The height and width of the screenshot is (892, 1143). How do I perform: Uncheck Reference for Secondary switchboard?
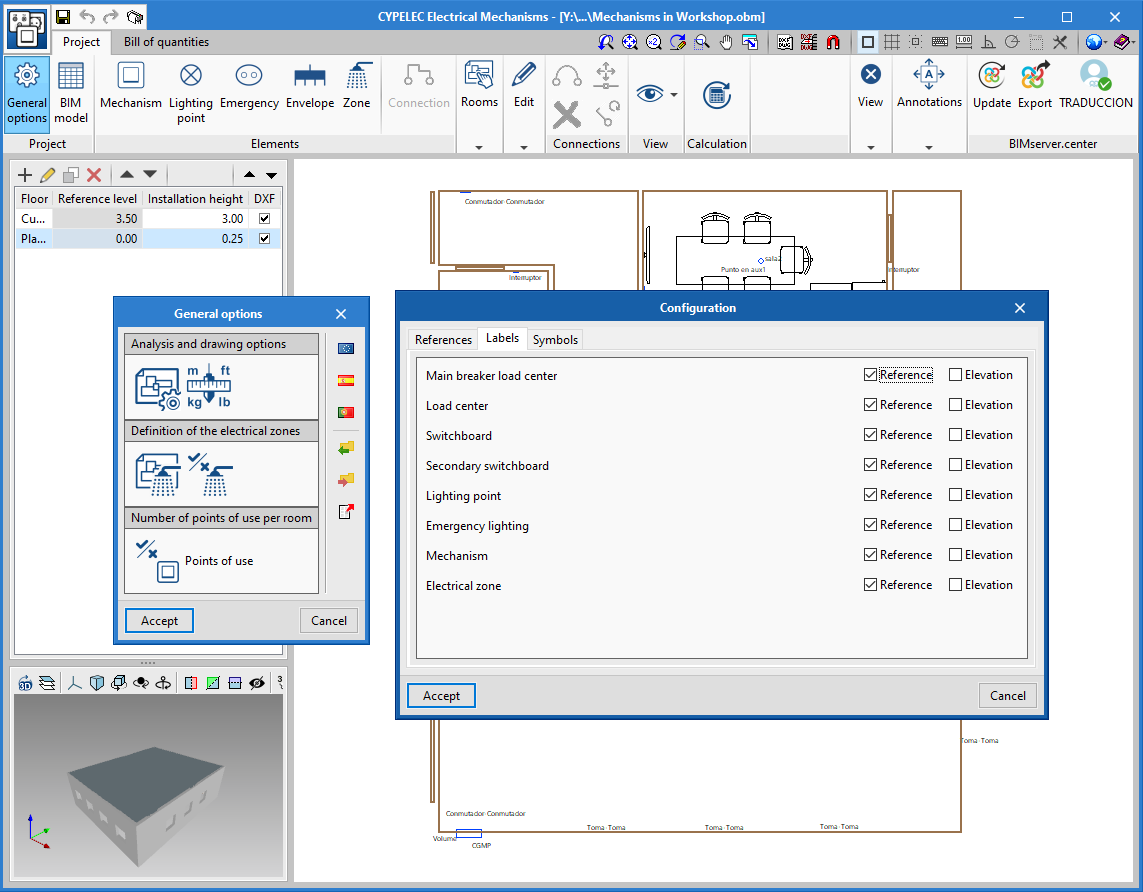coord(870,464)
